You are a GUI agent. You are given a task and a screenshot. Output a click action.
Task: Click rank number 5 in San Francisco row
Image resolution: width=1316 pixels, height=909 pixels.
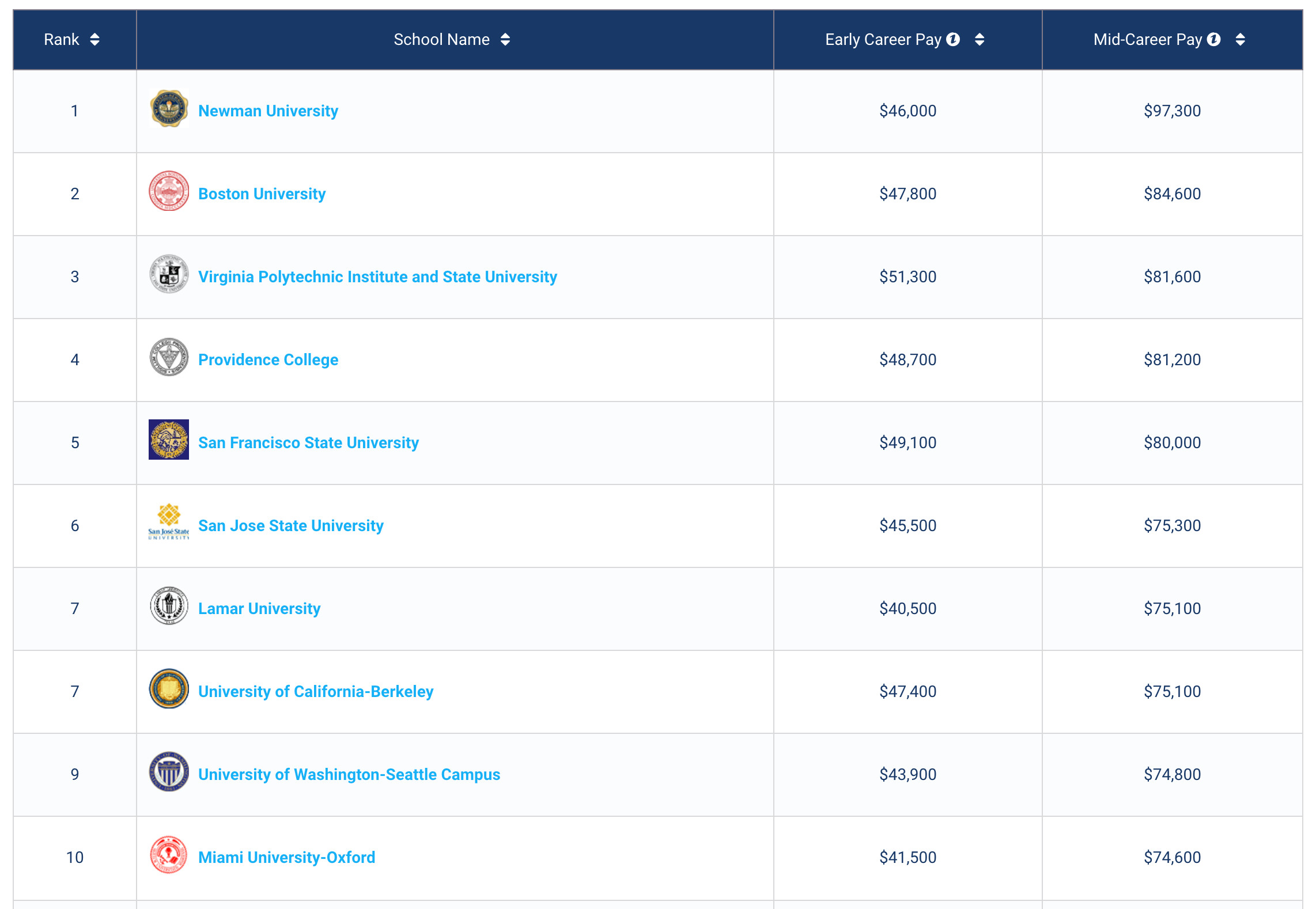coord(75,443)
